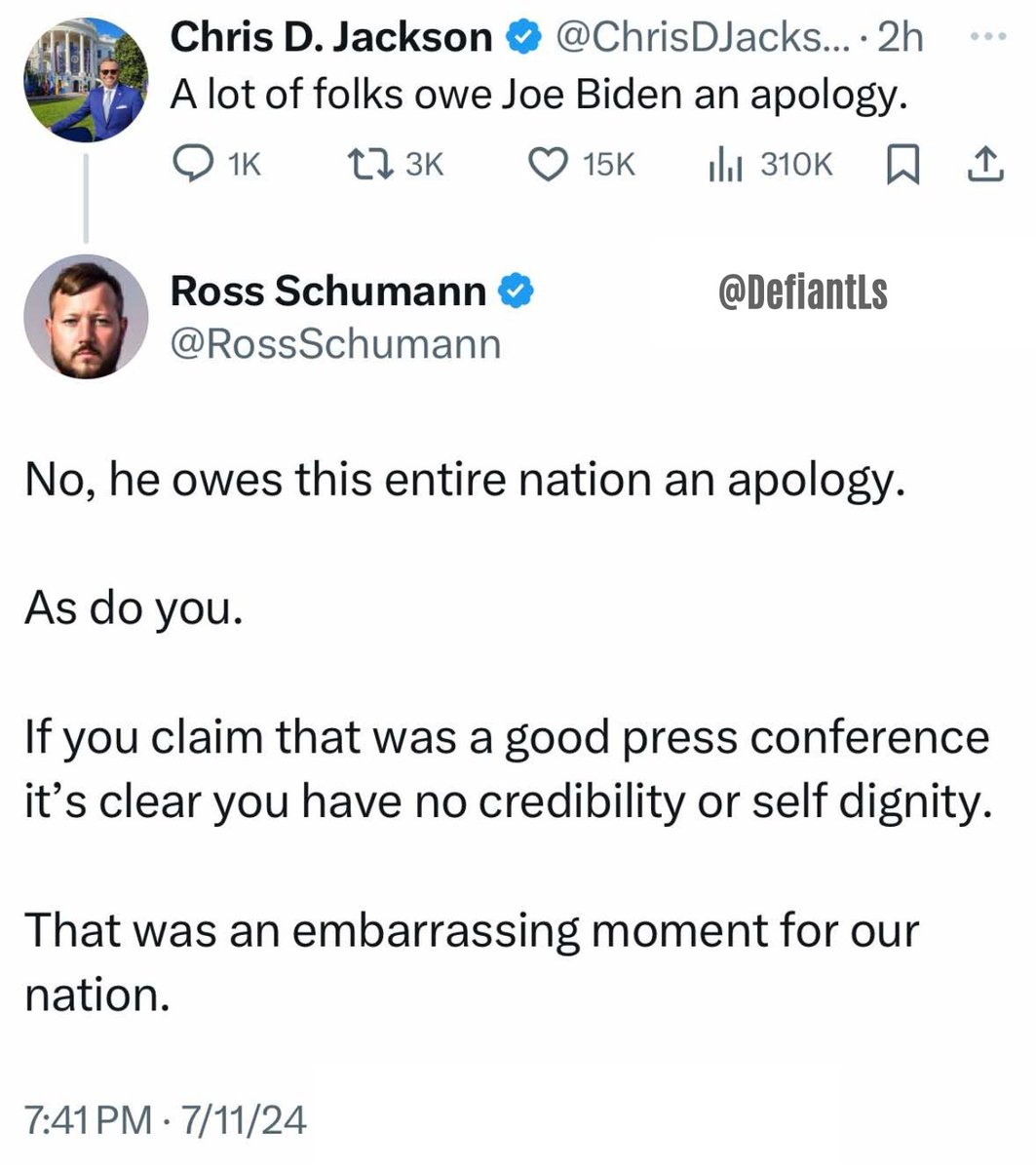Select the Ross Schumann display name
1036x1170 pixels.
(328, 290)
